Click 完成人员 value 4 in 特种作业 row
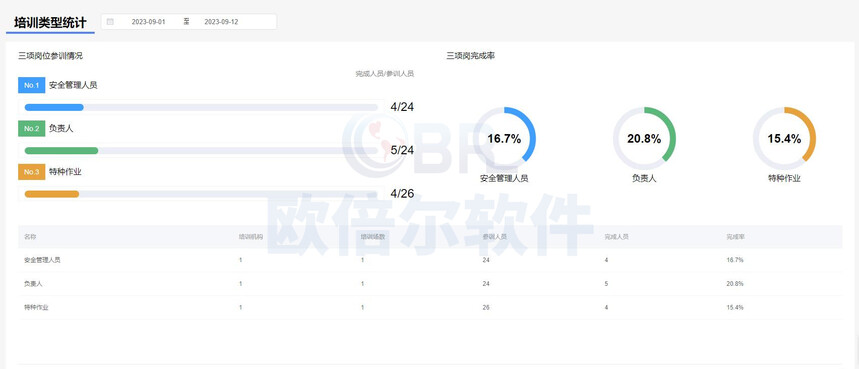Screen dimensions: 859x369 click(x=606, y=307)
